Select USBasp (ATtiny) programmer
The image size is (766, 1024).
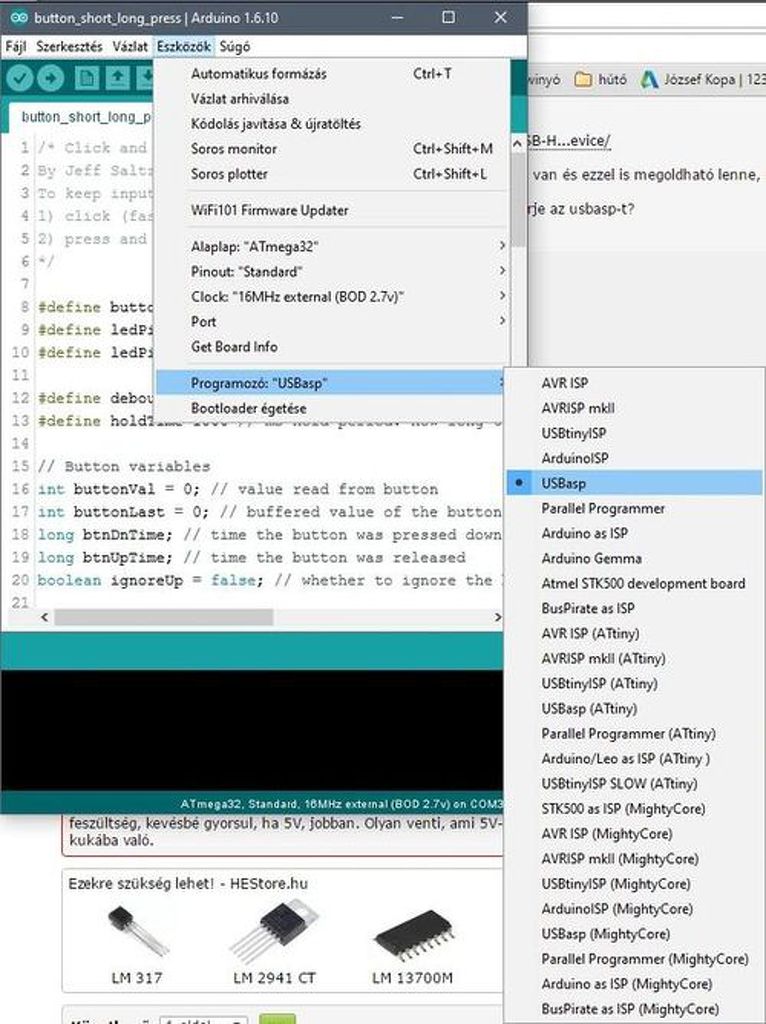pos(633,709)
